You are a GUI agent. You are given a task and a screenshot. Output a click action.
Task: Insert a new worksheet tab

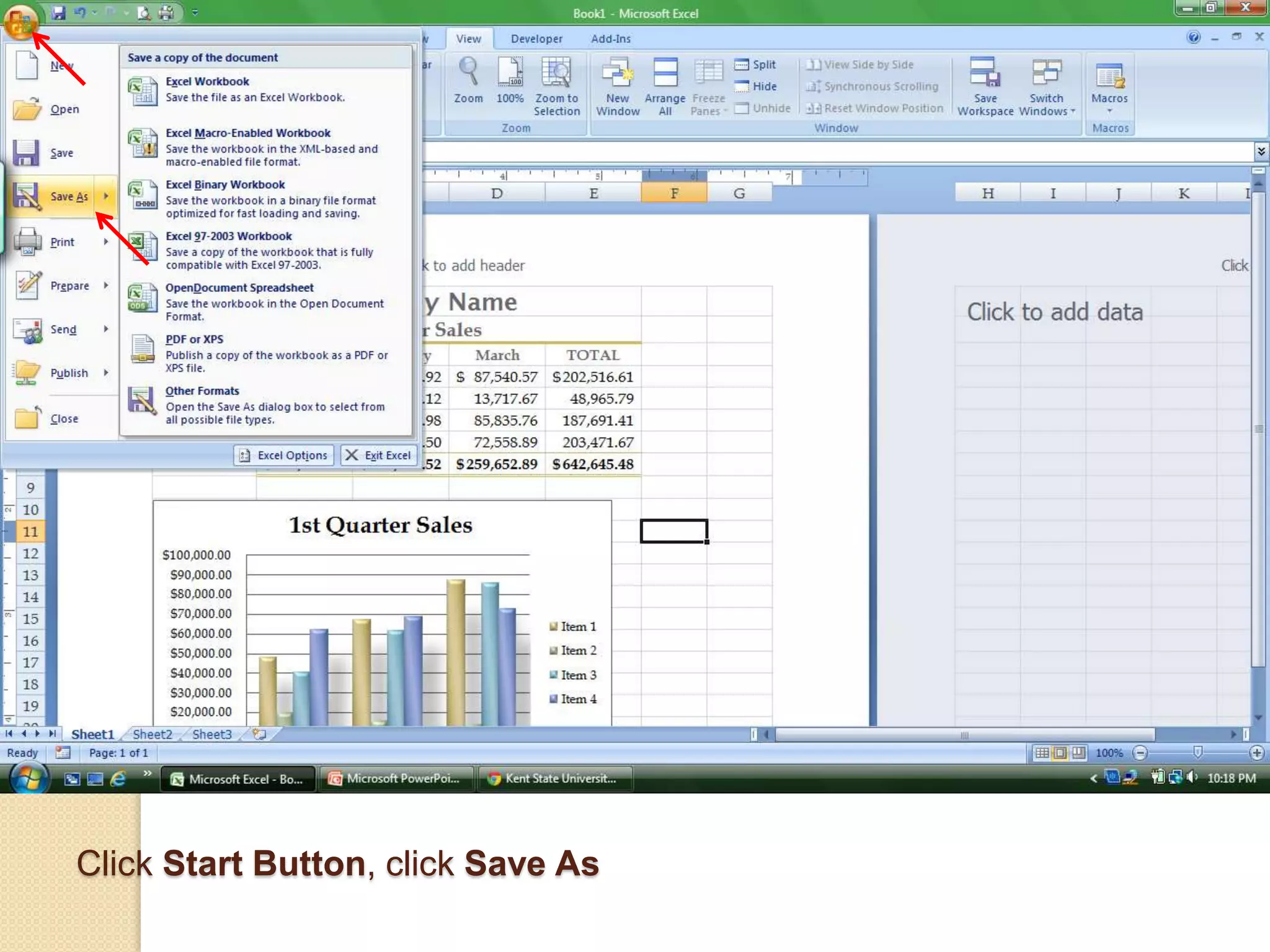click(x=259, y=734)
